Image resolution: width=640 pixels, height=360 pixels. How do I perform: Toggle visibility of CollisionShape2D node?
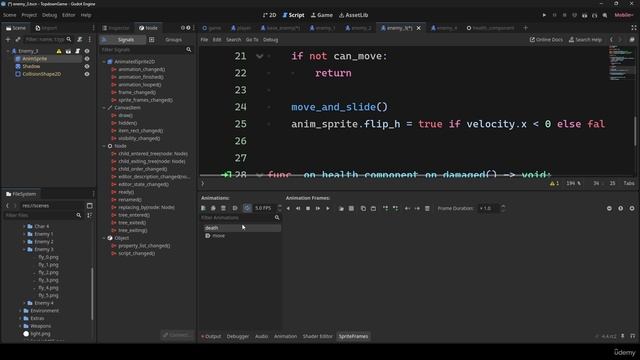87,74
